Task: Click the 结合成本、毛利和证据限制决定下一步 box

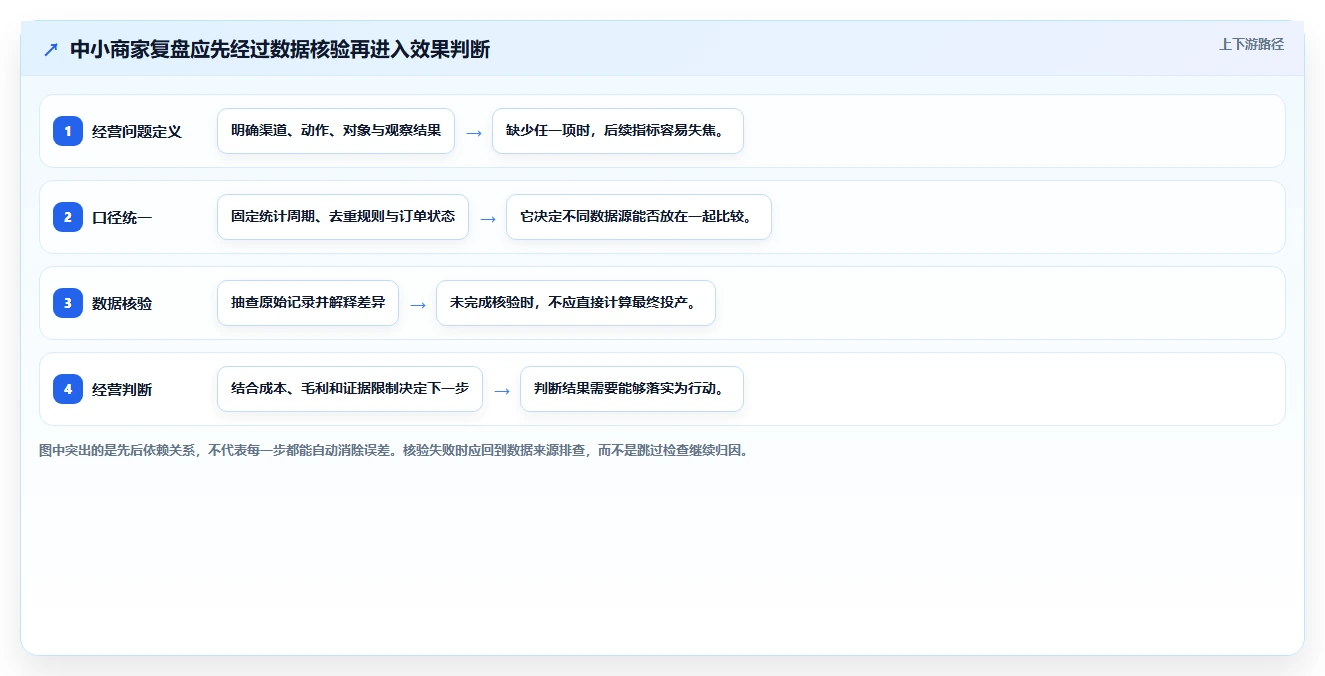Action: click(x=350, y=389)
